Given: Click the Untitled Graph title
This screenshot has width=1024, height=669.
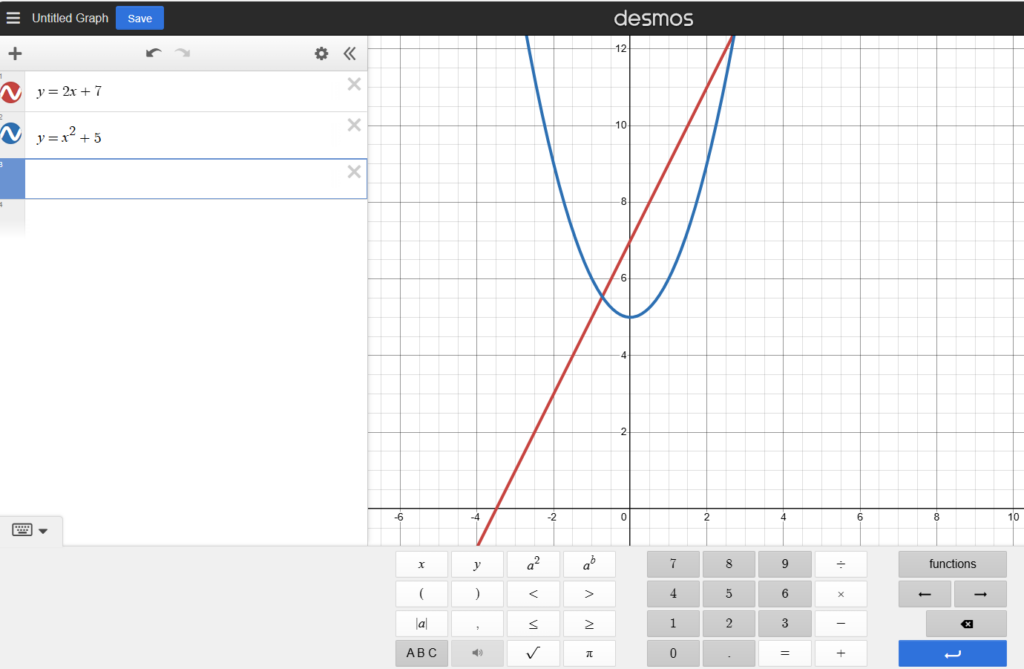Looking at the screenshot, I should pyautogui.click(x=70, y=18).
